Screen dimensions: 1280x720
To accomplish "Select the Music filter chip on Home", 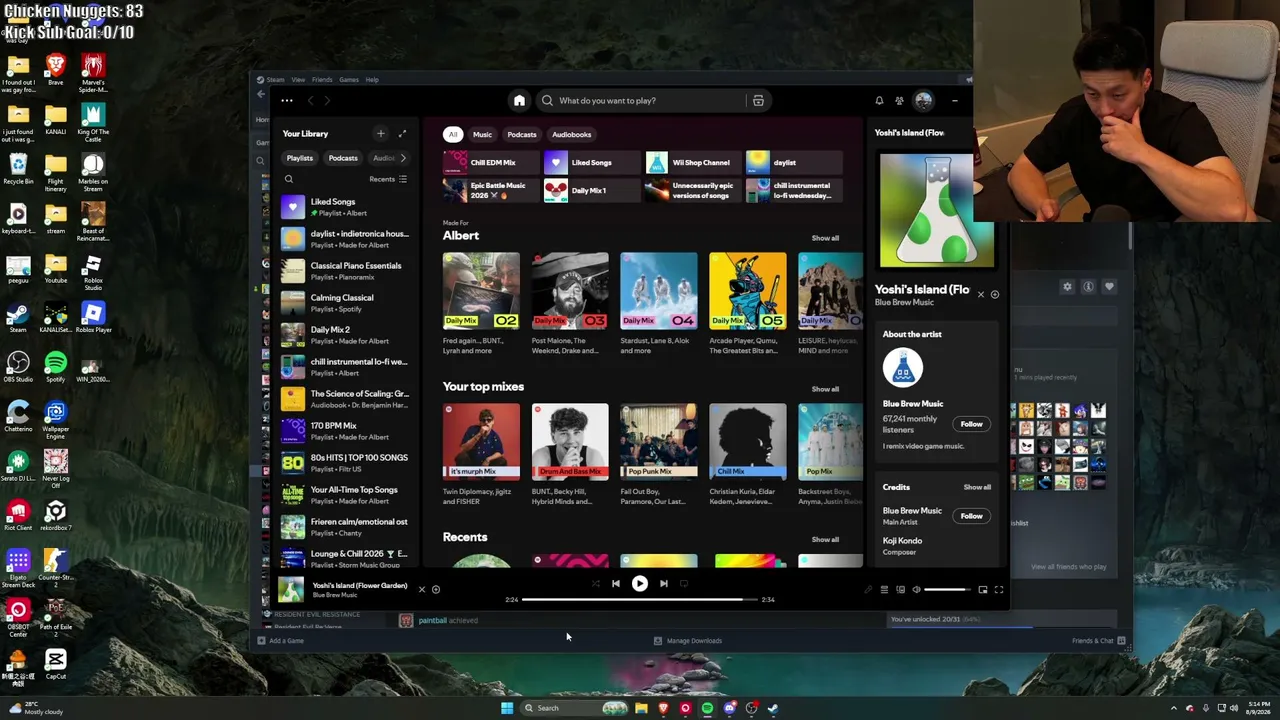I will [x=482, y=134].
